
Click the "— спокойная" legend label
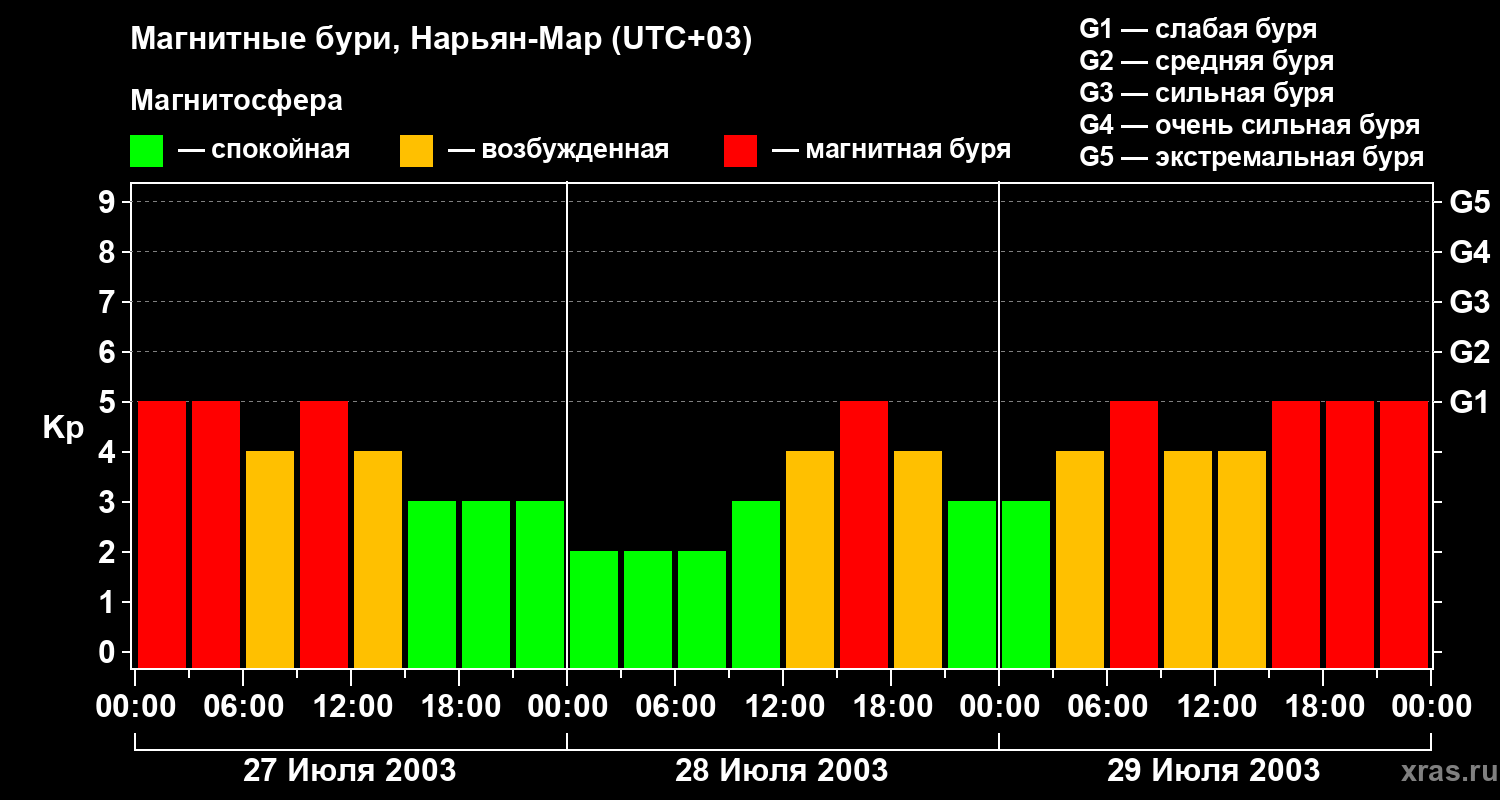point(264,150)
